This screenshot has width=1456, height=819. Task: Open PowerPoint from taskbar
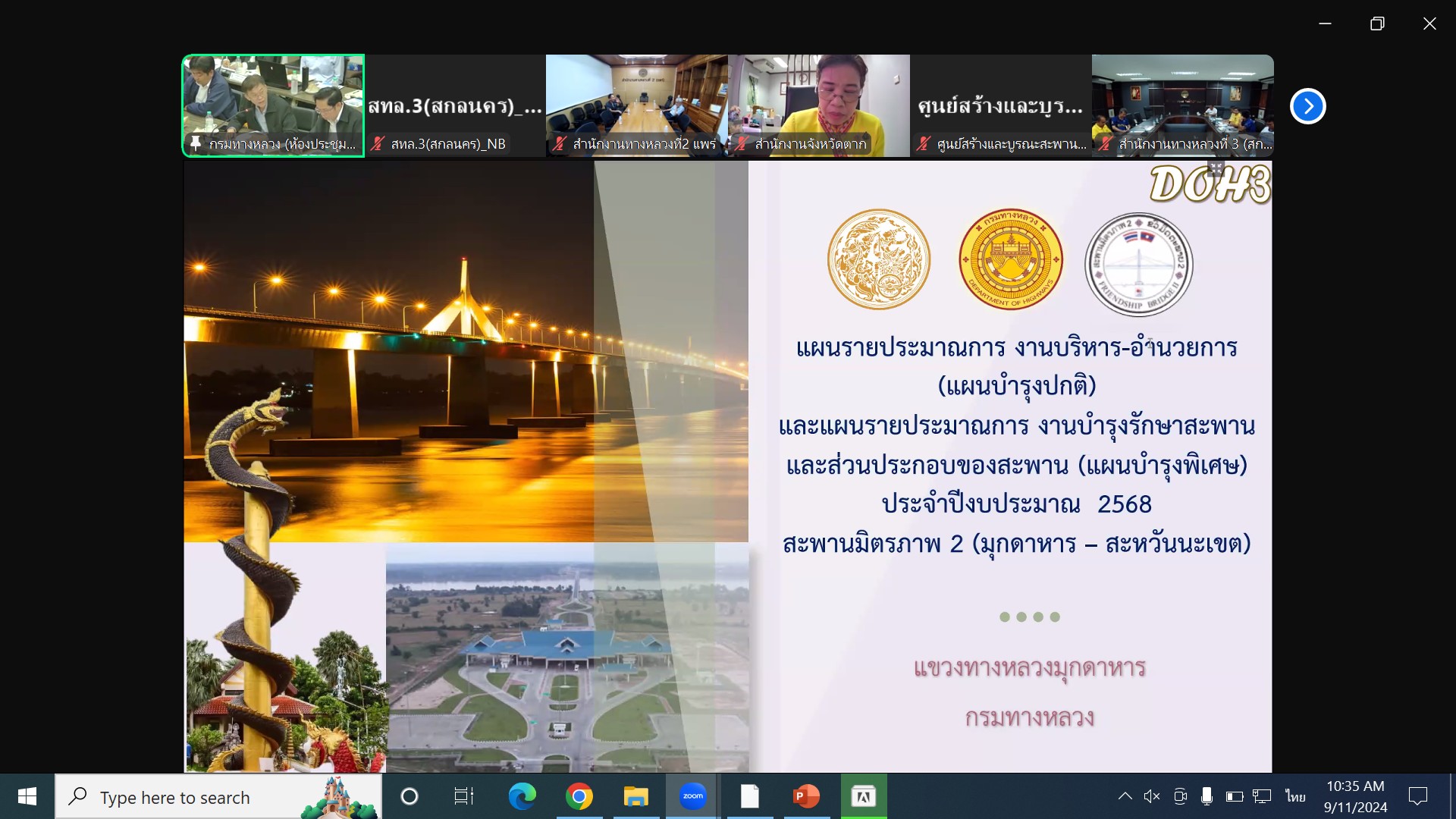tap(806, 796)
